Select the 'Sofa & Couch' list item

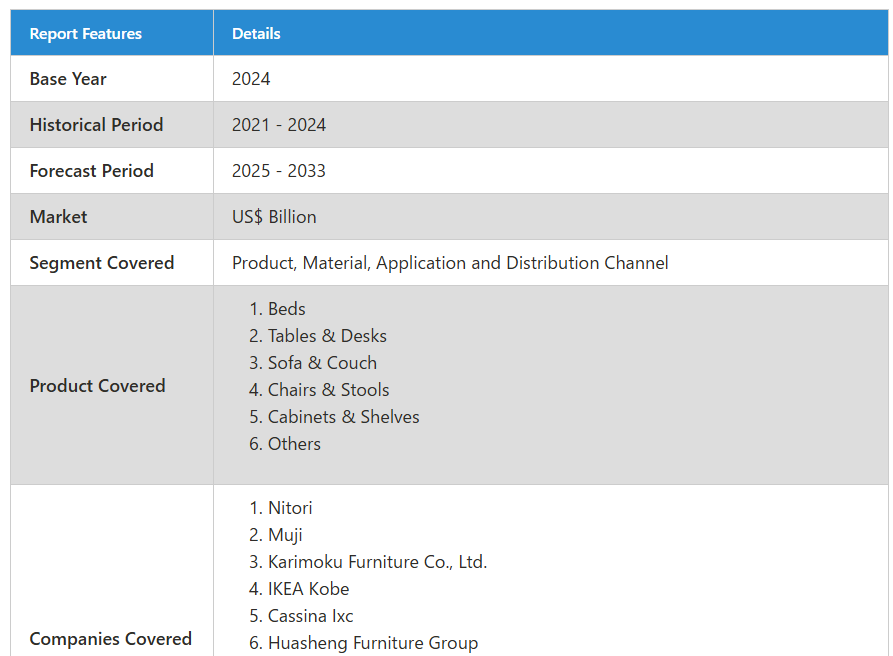[322, 363]
